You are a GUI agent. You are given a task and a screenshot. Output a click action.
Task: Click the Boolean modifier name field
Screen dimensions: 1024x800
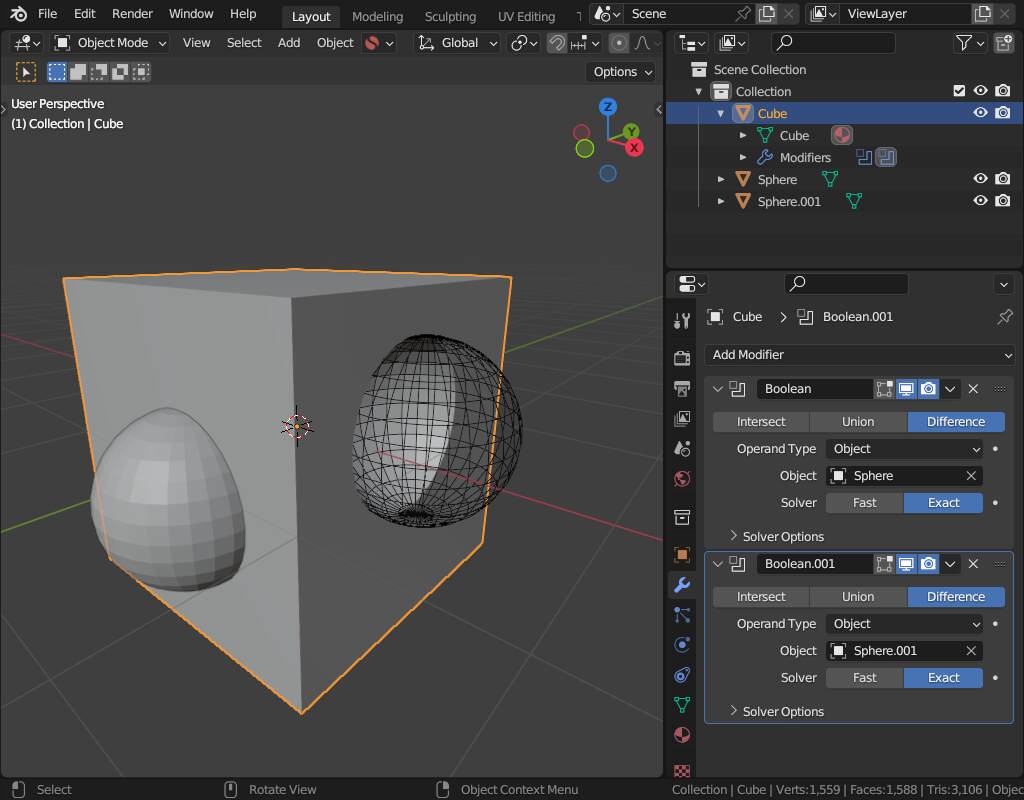point(814,389)
